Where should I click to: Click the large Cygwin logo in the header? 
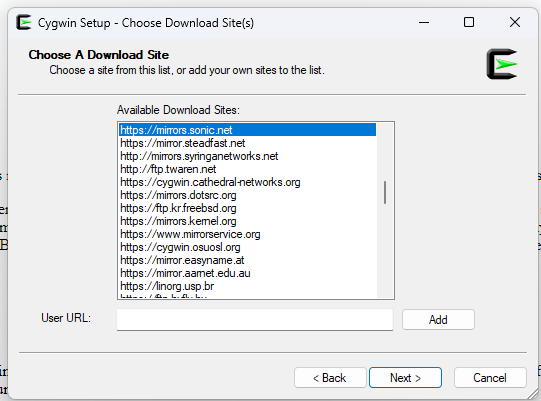click(x=502, y=64)
